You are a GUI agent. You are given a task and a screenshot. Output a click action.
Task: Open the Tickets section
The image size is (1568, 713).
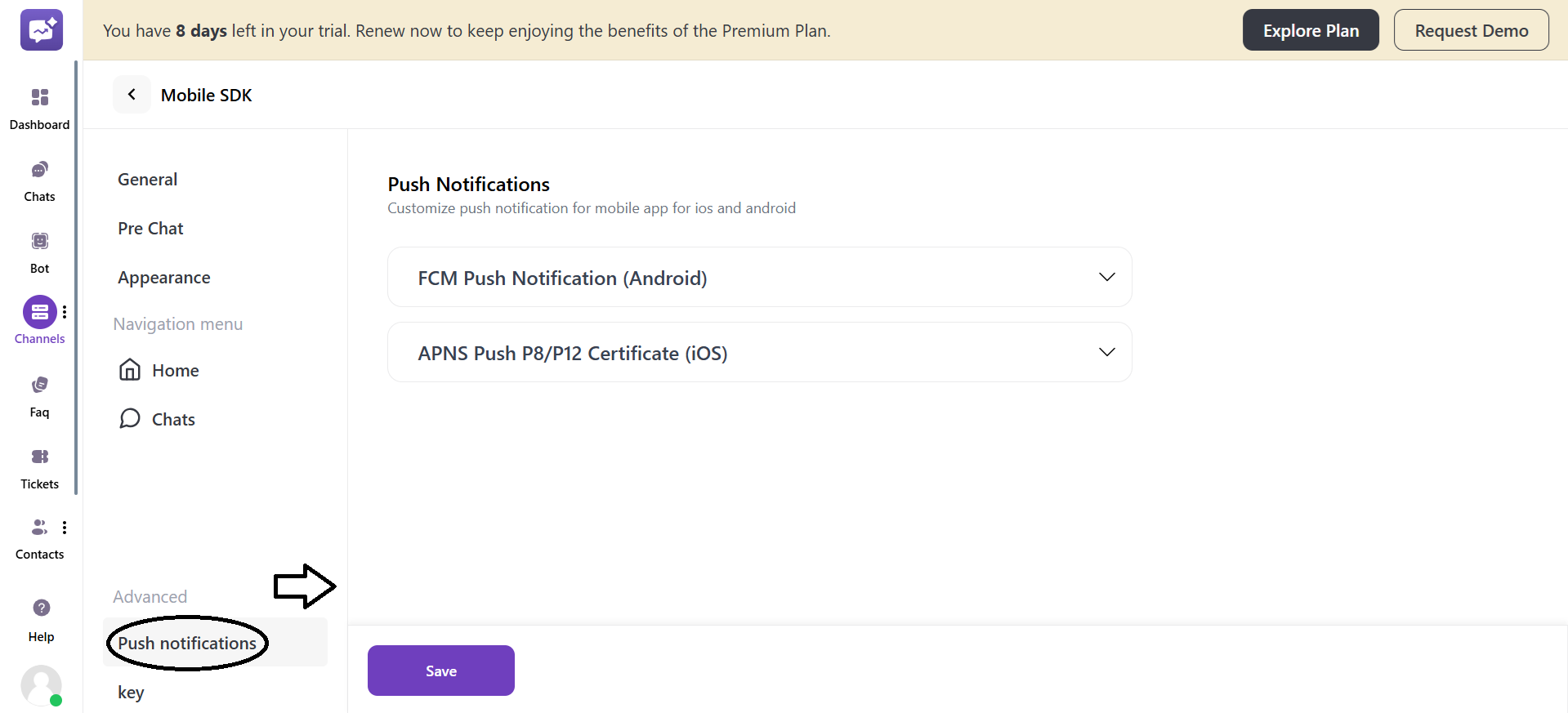[39, 466]
